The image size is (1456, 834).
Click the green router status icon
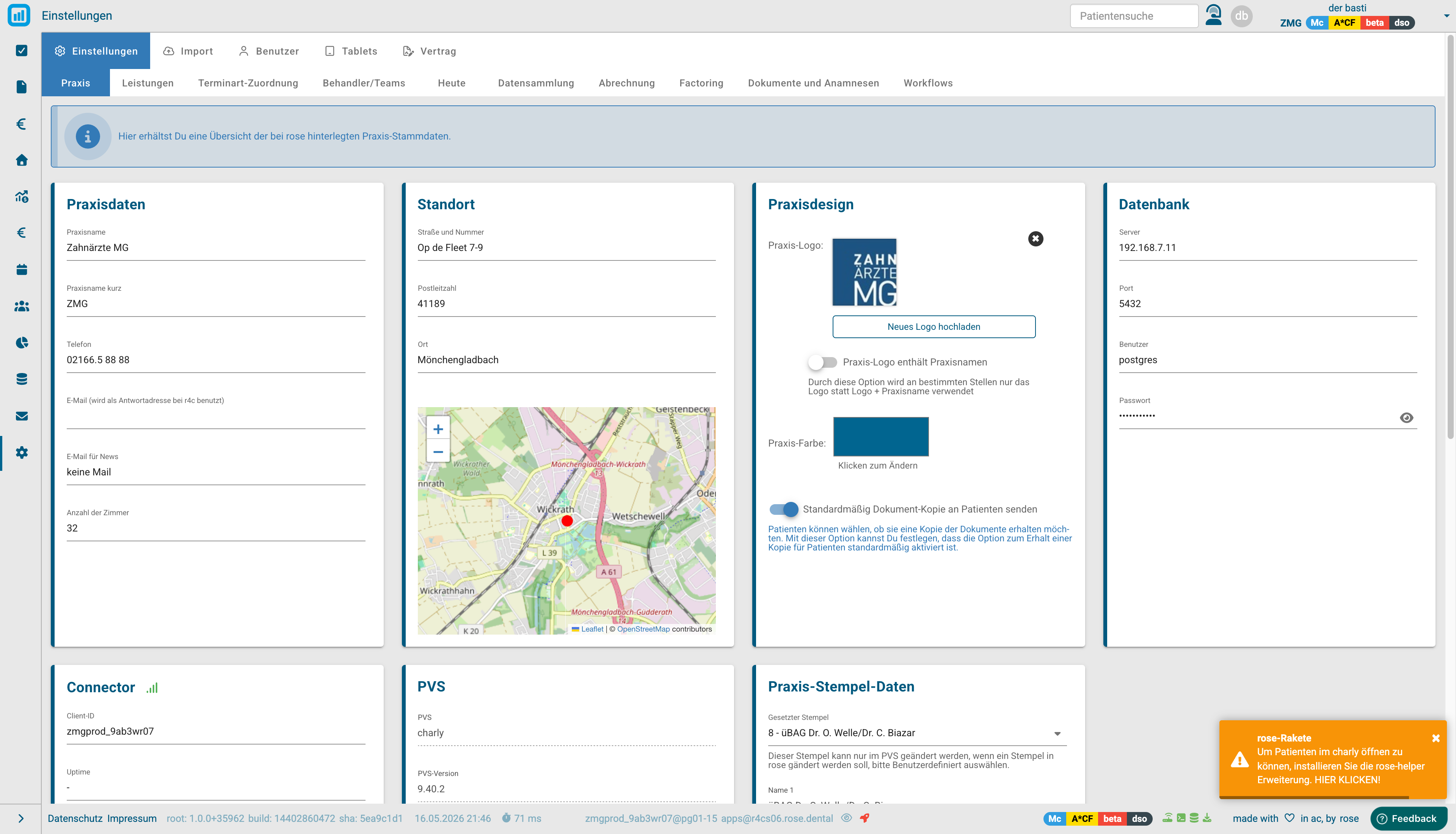(x=1167, y=818)
